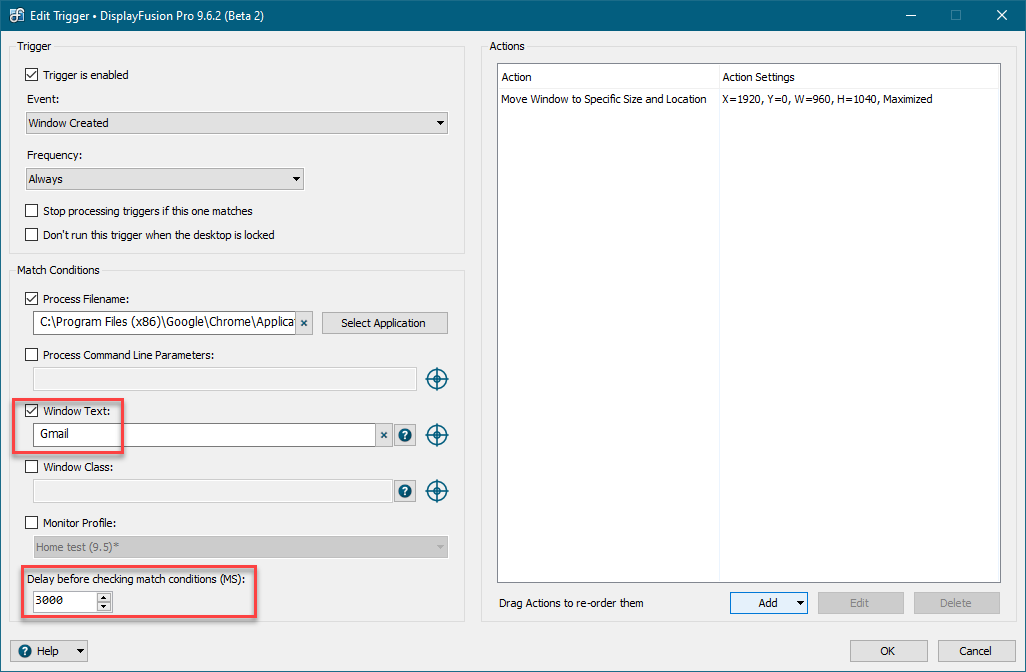Disable the 'Trigger is enabled' checkbox
The width and height of the screenshot is (1026, 672).
point(32,75)
